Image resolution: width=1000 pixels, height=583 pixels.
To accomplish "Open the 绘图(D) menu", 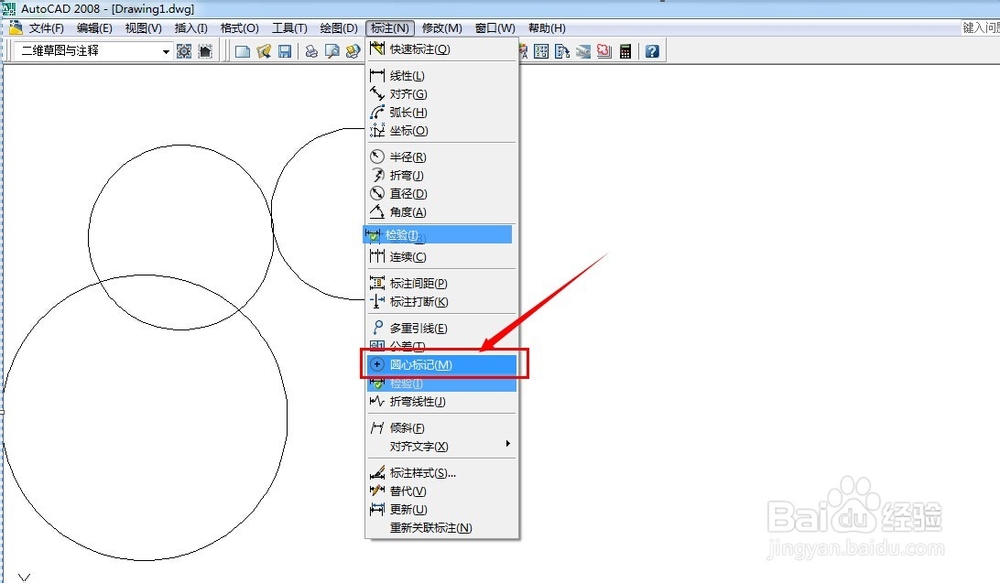I will [339, 28].
